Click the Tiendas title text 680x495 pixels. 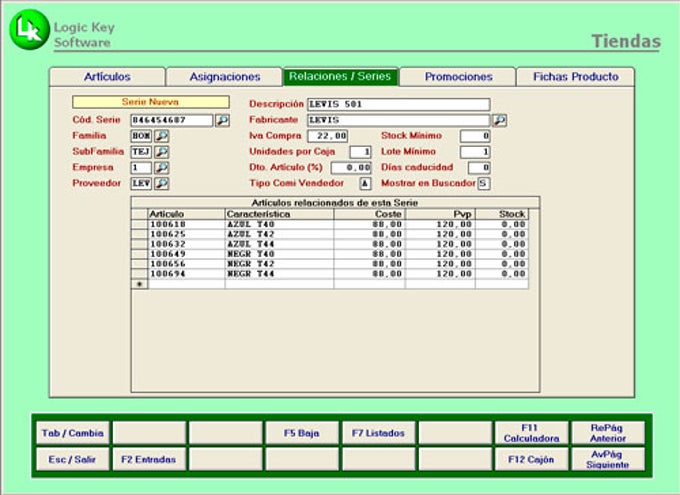(626, 41)
